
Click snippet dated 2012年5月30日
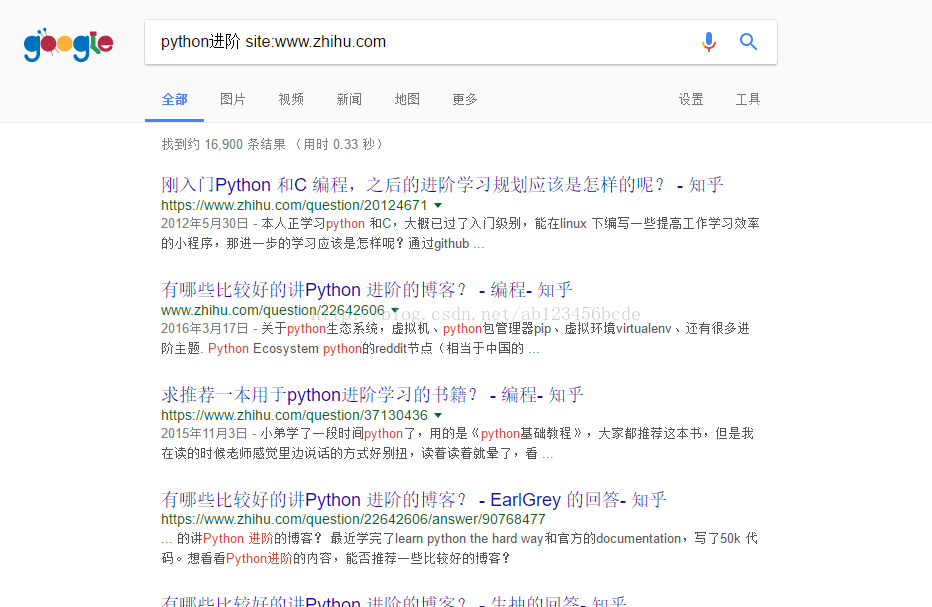click(x=460, y=234)
